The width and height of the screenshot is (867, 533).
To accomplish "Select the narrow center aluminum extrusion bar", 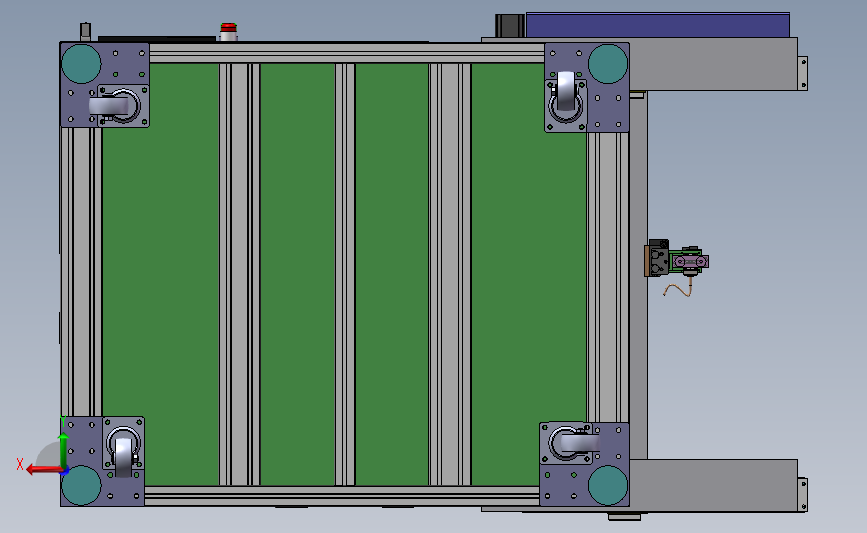I will click(x=345, y=274).
